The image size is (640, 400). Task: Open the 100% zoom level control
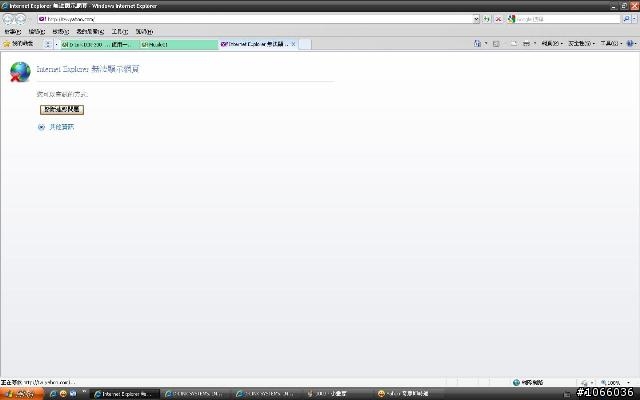pos(615,382)
